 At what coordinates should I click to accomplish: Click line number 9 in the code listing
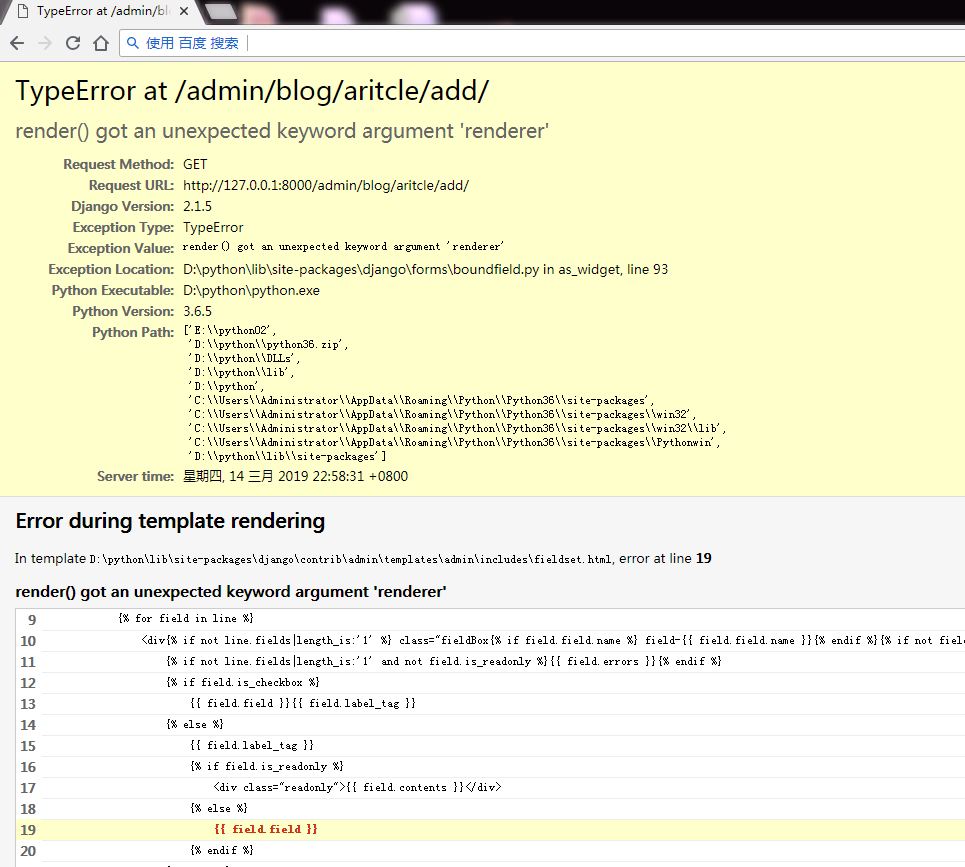coord(31,619)
